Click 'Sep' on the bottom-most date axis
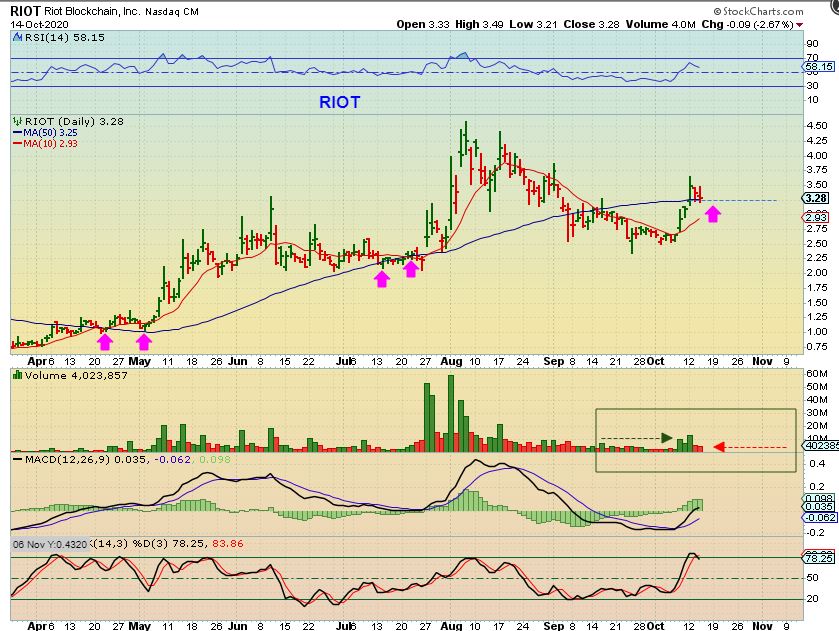This screenshot has height=631, width=839. coord(554,626)
